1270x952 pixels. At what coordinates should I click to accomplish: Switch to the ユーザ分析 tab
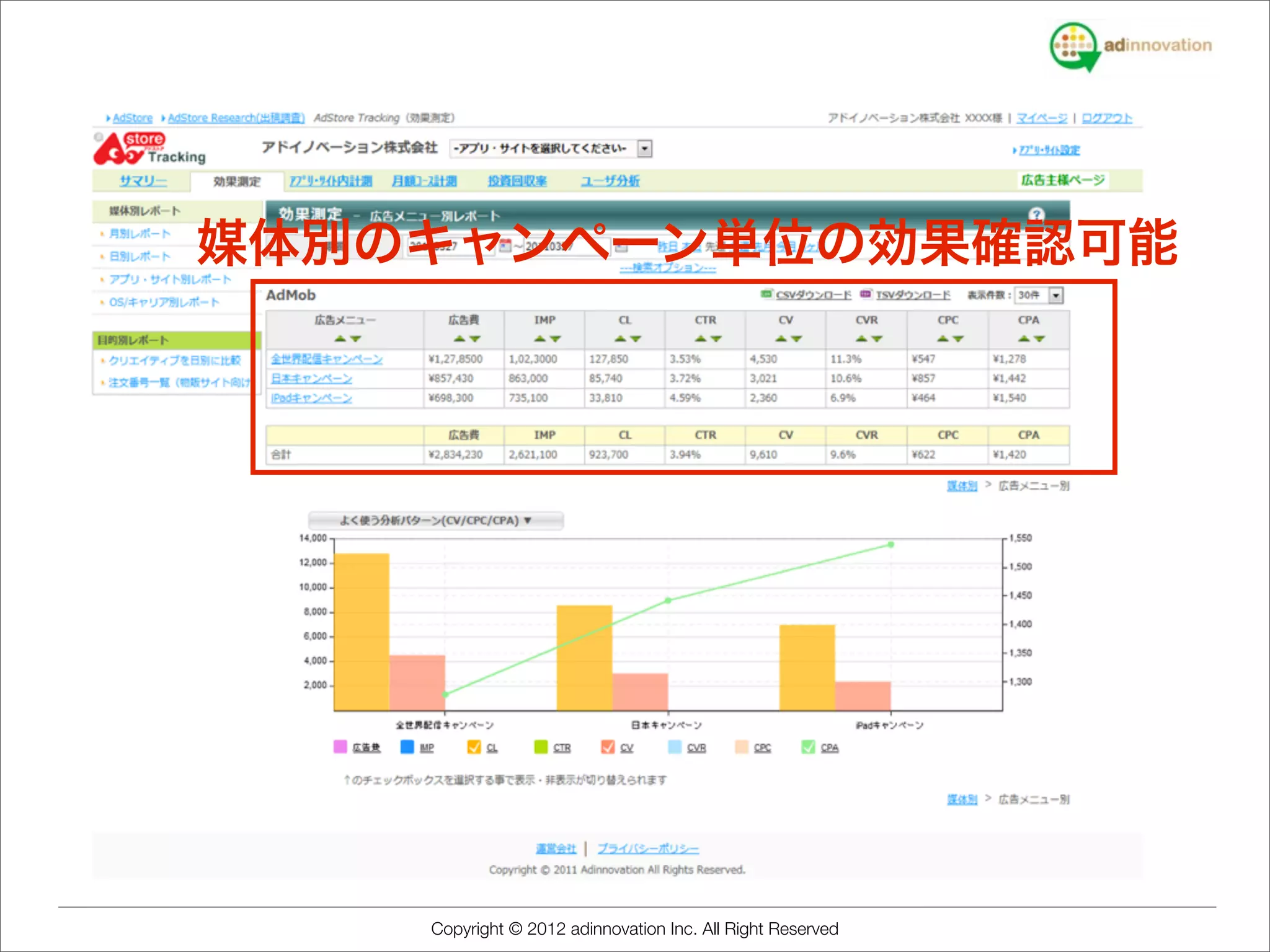tap(610, 181)
